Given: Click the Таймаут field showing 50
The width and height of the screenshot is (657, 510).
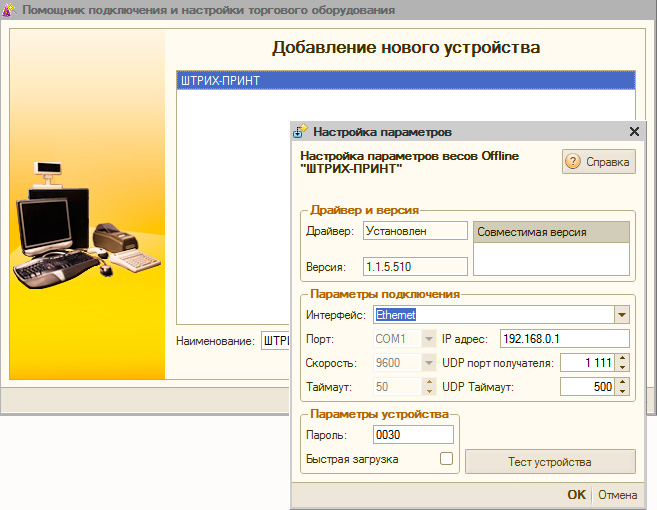Looking at the screenshot, I should coord(397,386).
